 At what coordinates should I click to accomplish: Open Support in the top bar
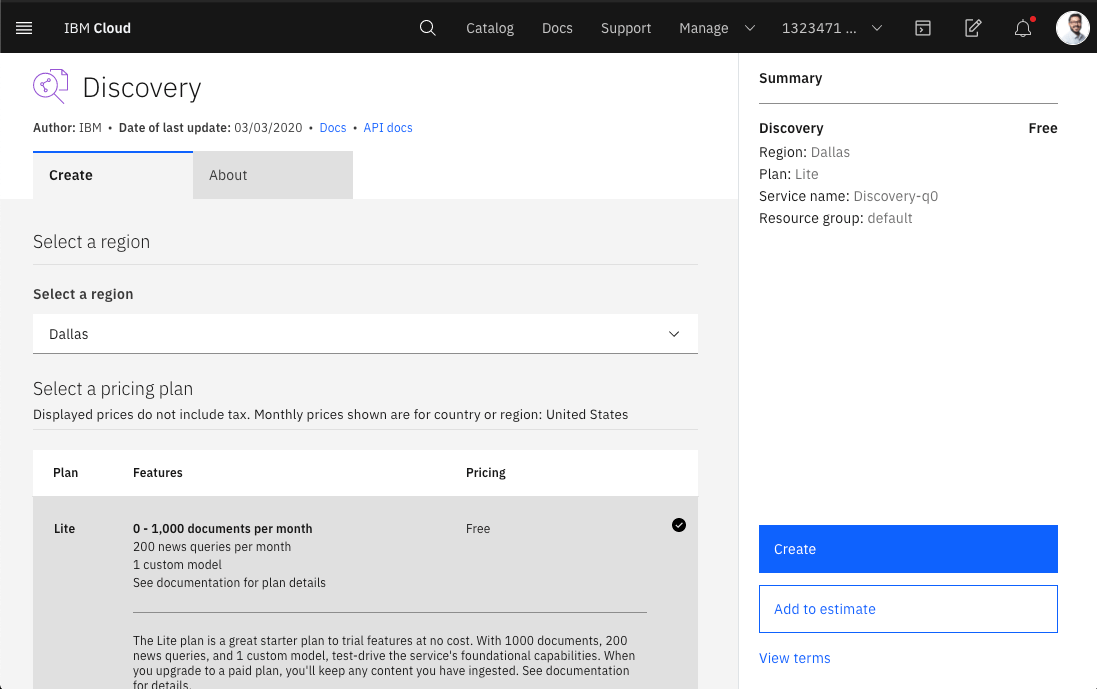625,28
